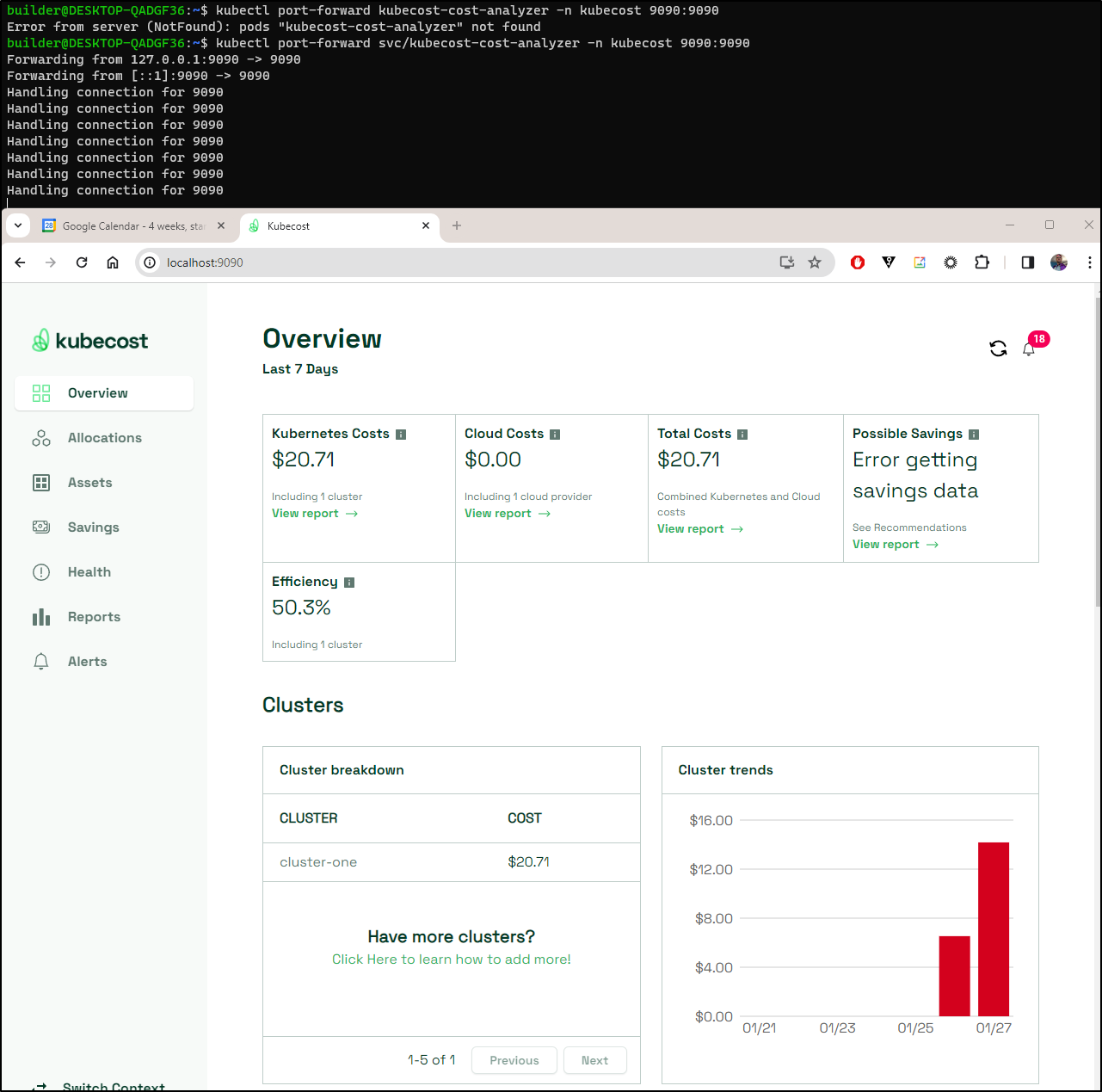This screenshot has height=1092, width=1102.
Task: Click the $0.00 Cloud Costs value
Action: pos(493,460)
